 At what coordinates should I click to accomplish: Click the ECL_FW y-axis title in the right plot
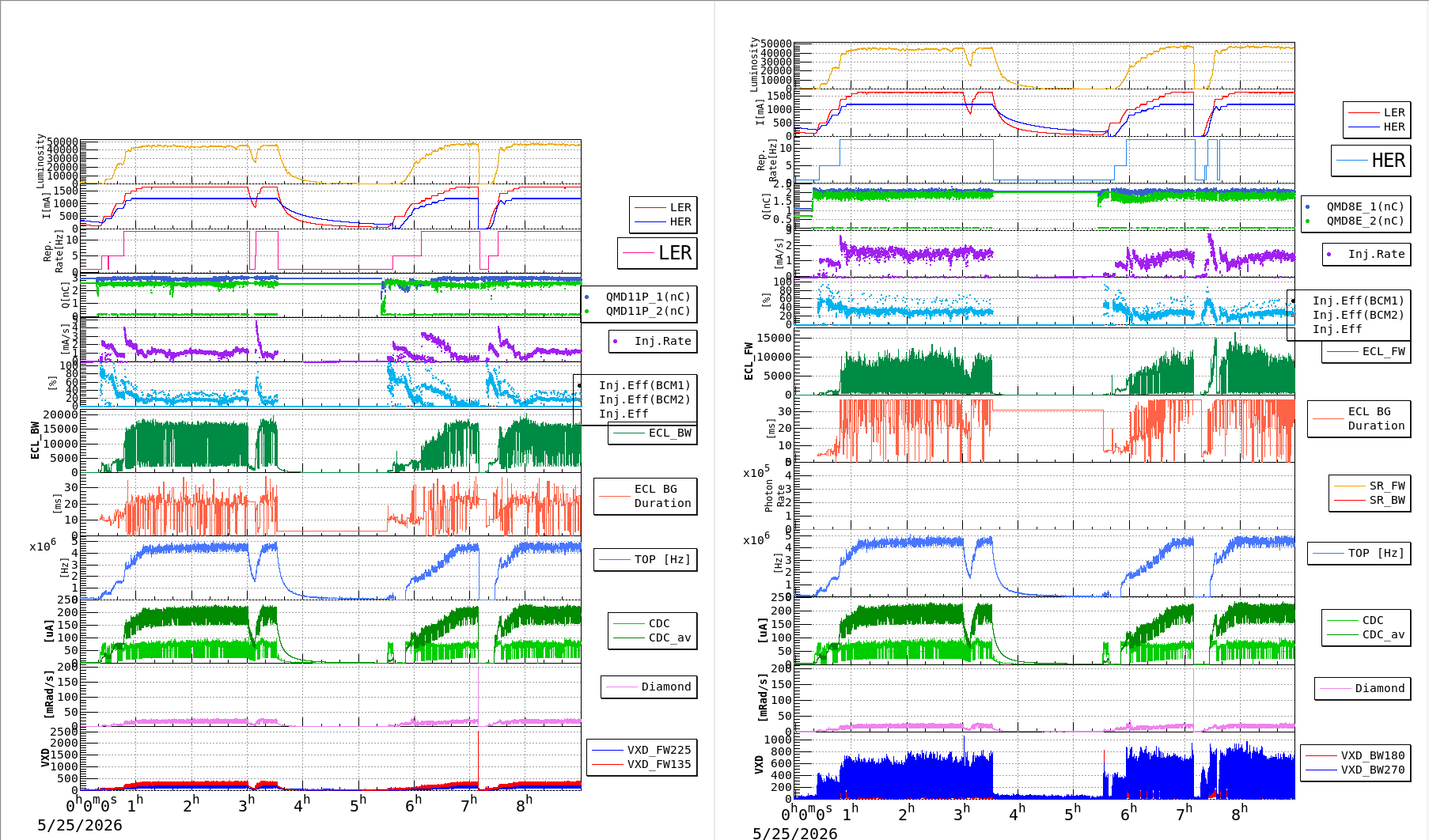749,361
